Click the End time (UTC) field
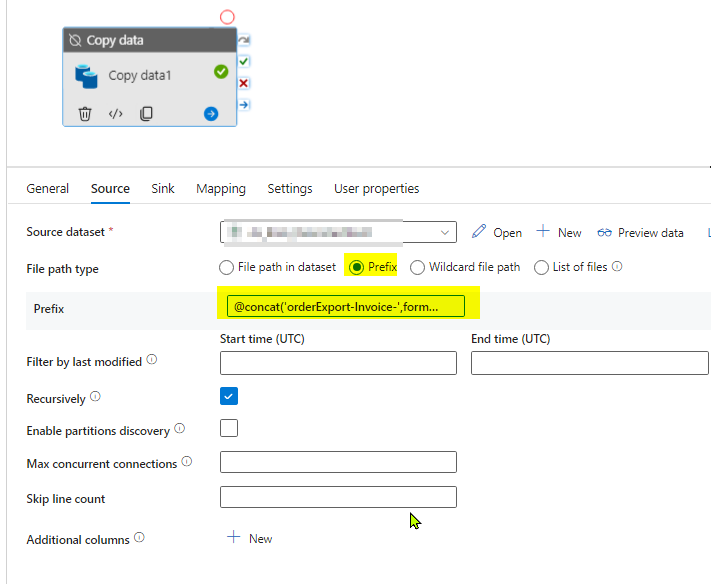 click(589, 363)
